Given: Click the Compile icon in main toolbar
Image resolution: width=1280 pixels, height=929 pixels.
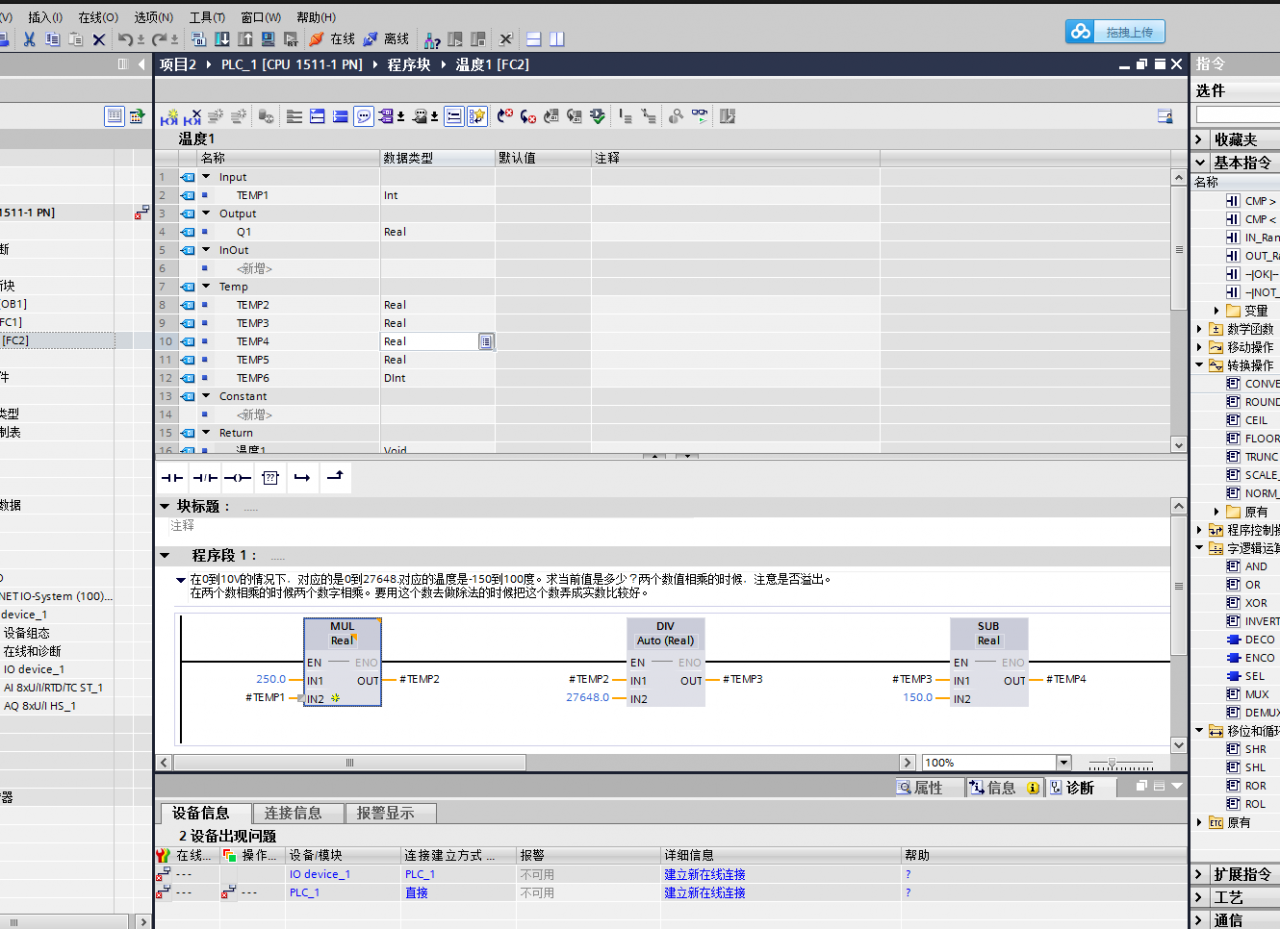Looking at the screenshot, I should tap(198, 39).
